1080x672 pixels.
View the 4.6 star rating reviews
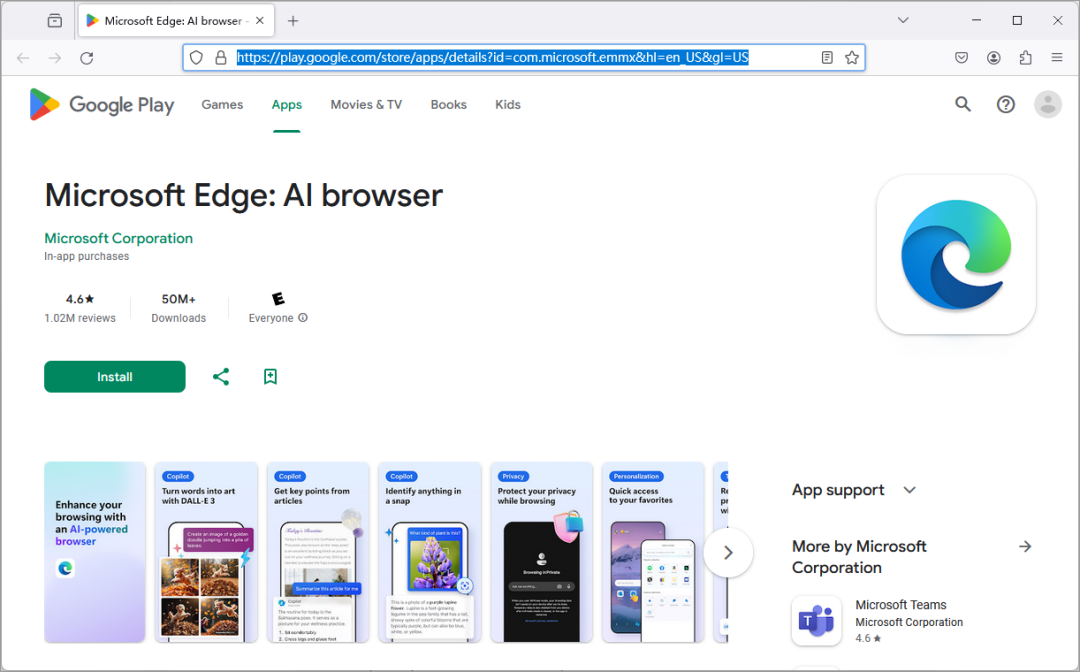point(80,308)
